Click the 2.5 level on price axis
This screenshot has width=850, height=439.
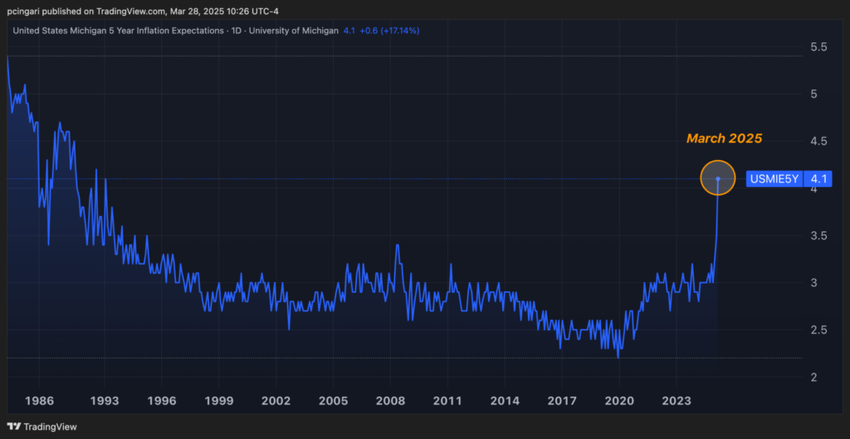(818, 330)
